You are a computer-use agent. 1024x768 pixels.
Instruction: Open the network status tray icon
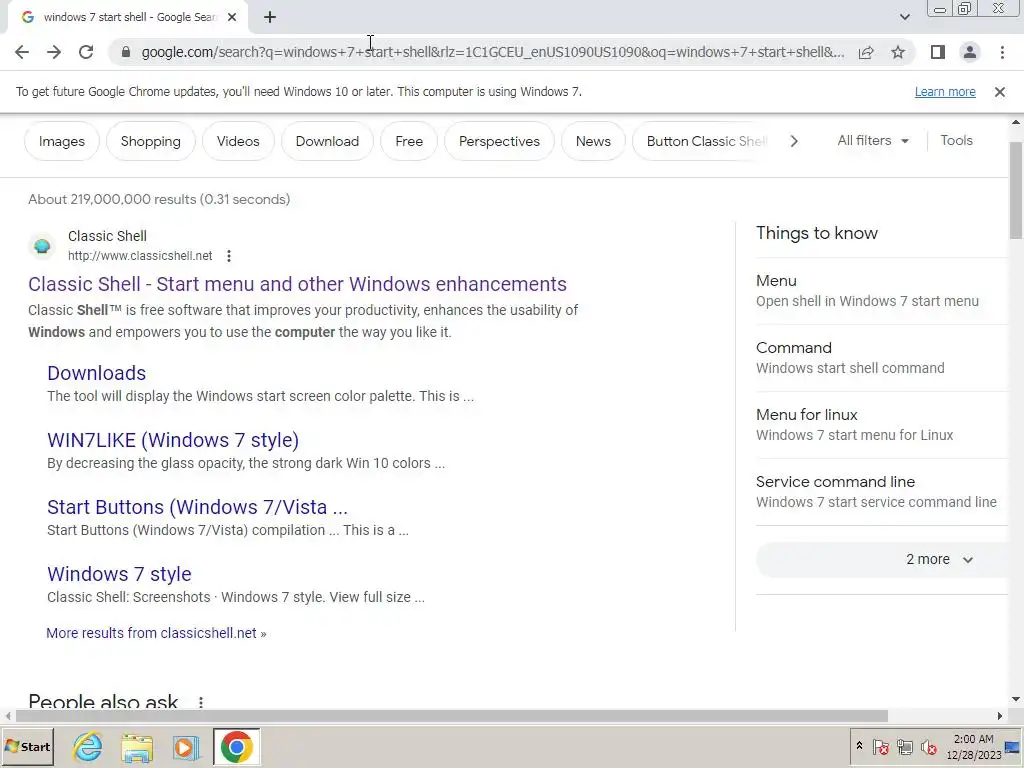click(904, 747)
